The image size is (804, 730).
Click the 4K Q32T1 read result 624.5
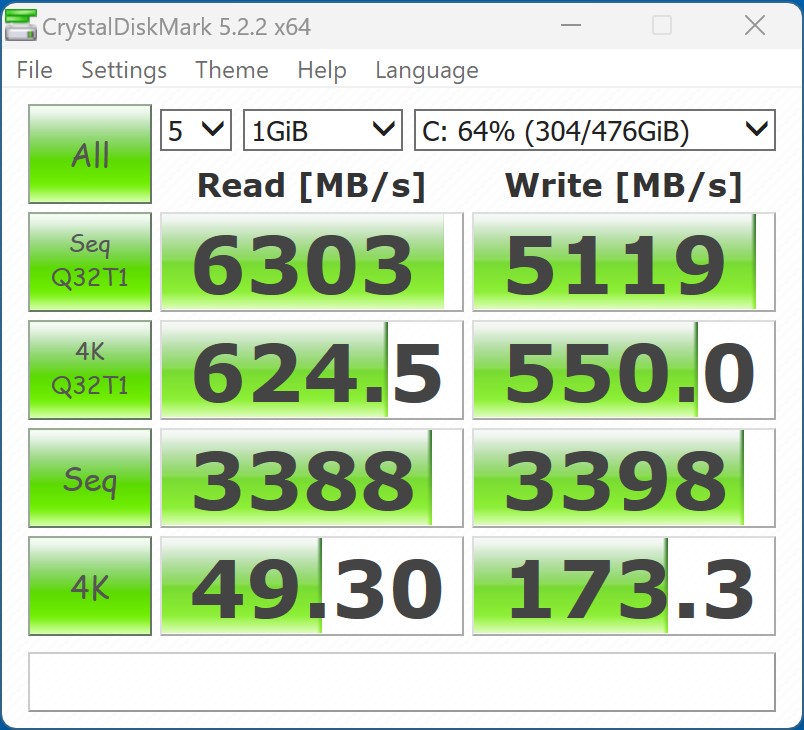coord(312,370)
